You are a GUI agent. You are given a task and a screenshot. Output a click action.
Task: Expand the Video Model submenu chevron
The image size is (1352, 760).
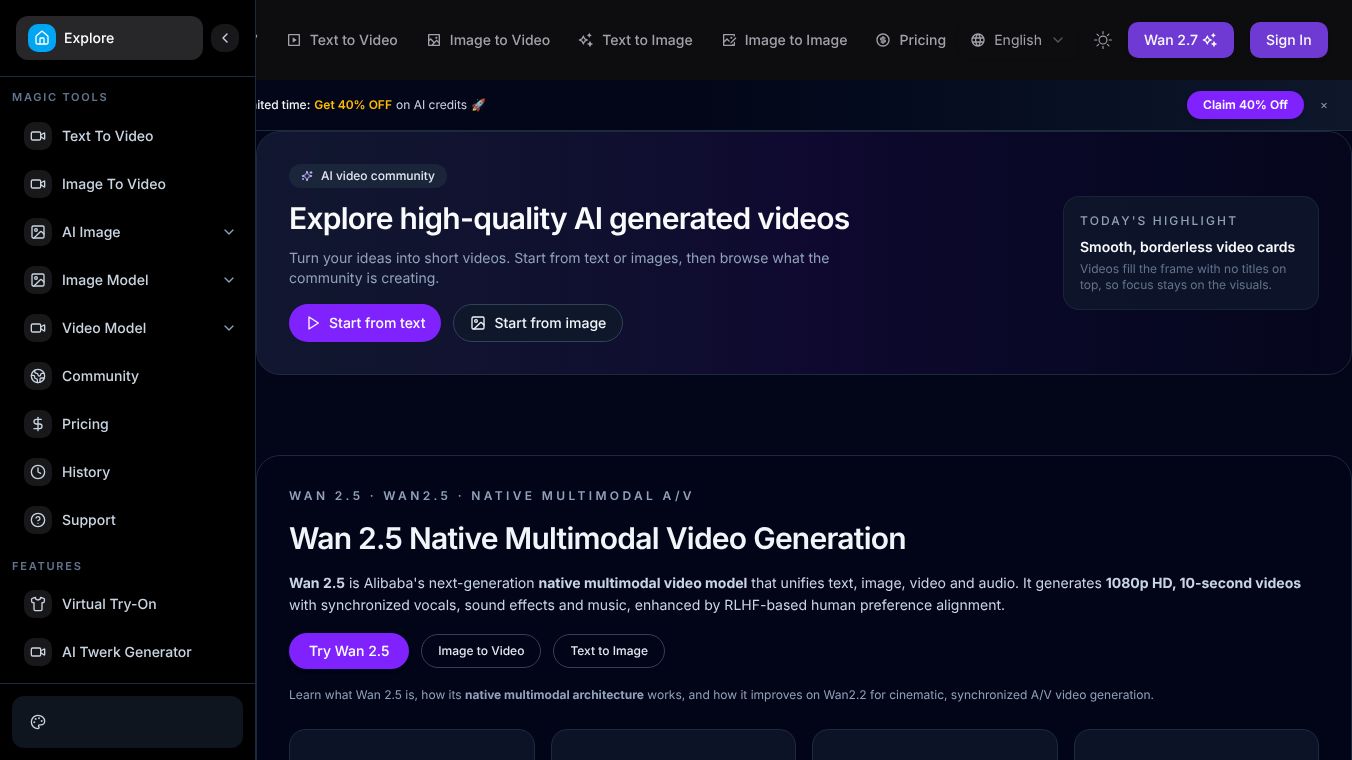tap(229, 328)
